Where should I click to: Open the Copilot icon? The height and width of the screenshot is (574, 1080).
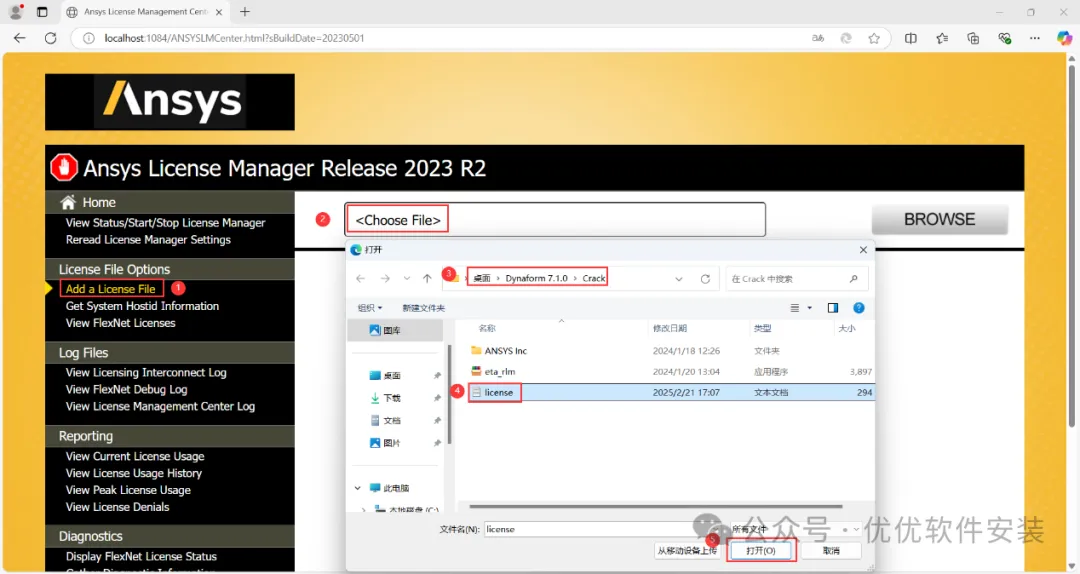[1064, 38]
